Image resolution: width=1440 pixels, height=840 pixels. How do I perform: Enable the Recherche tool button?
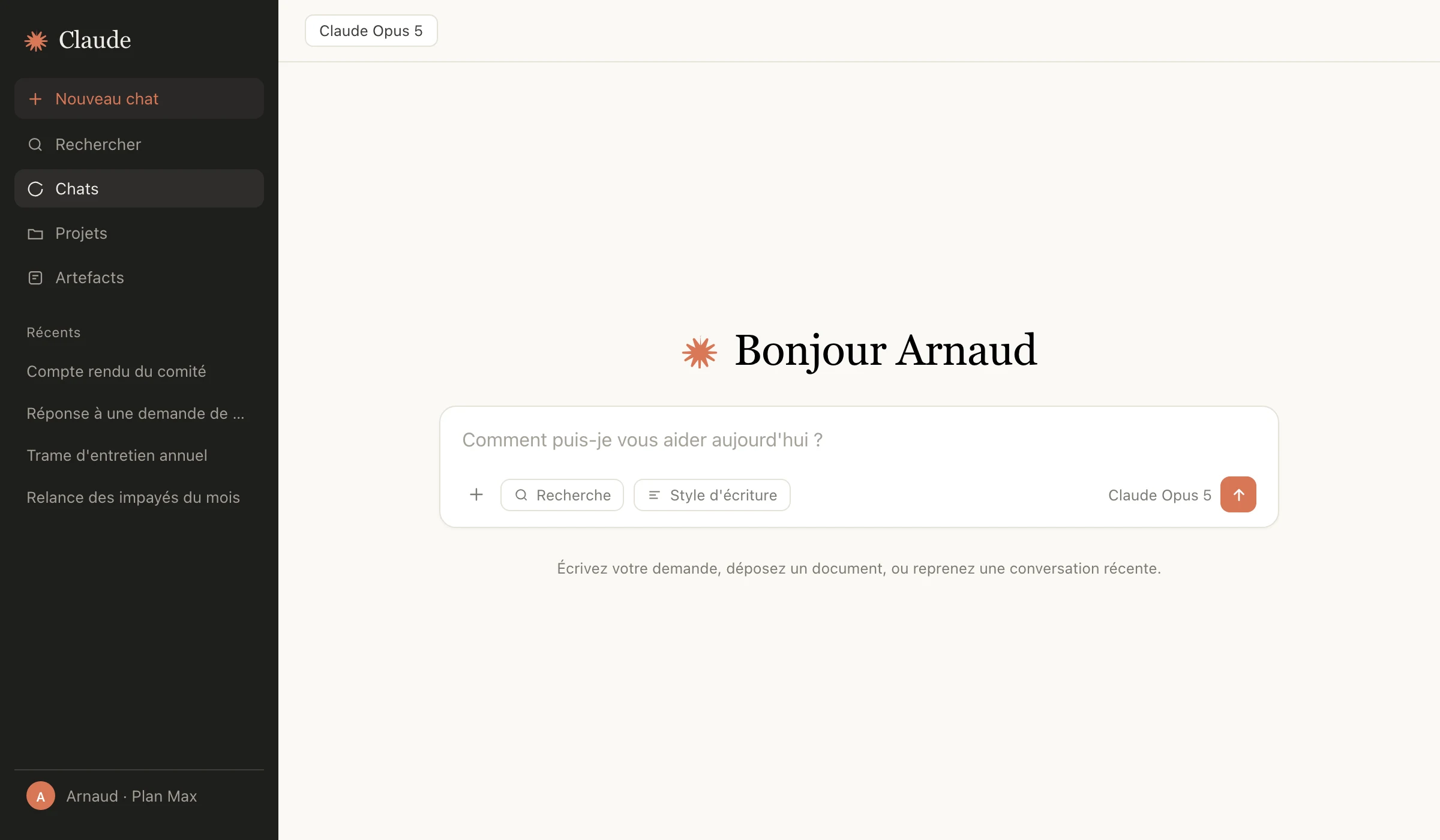tap(562, 495)
